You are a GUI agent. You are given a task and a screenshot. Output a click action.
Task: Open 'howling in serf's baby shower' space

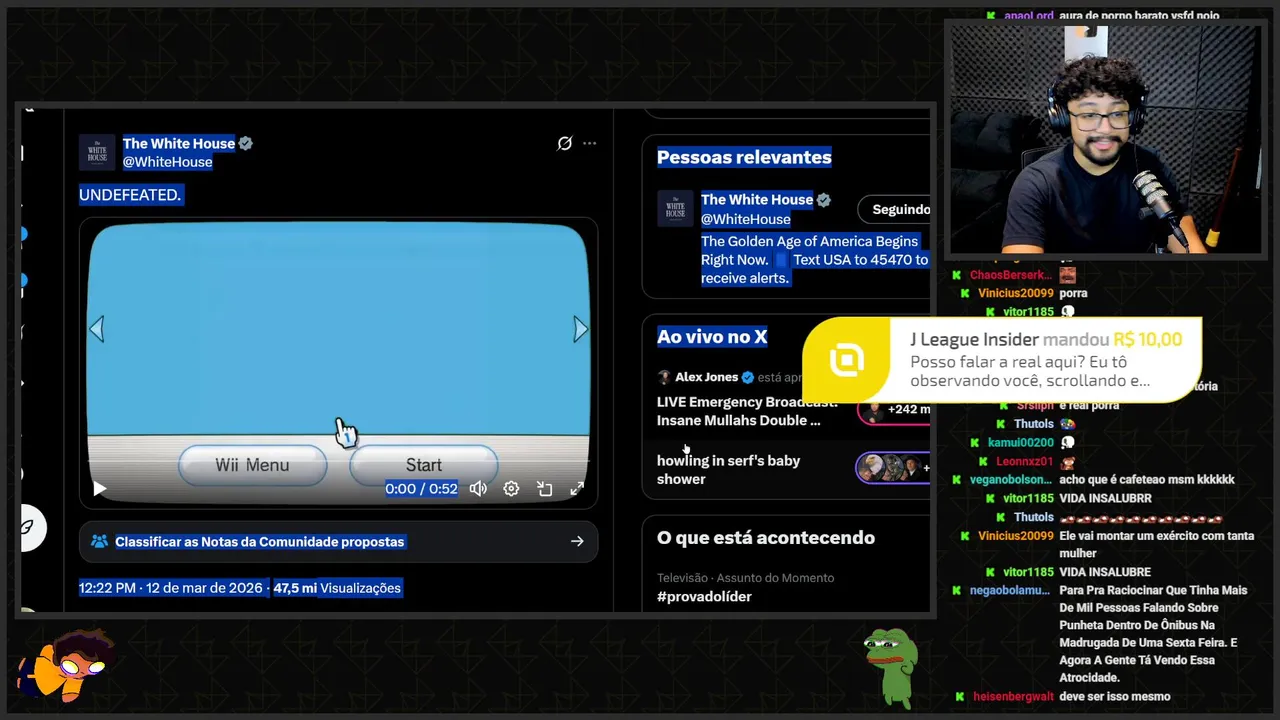(x=728, y=470)
